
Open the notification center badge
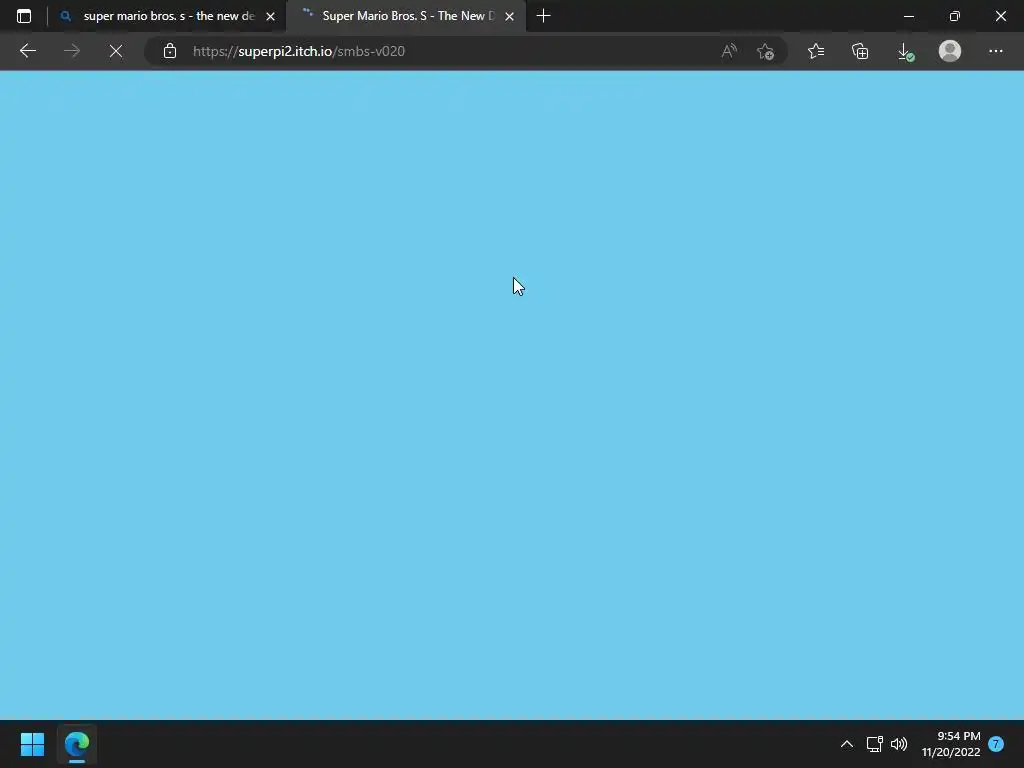click(995, 744)
